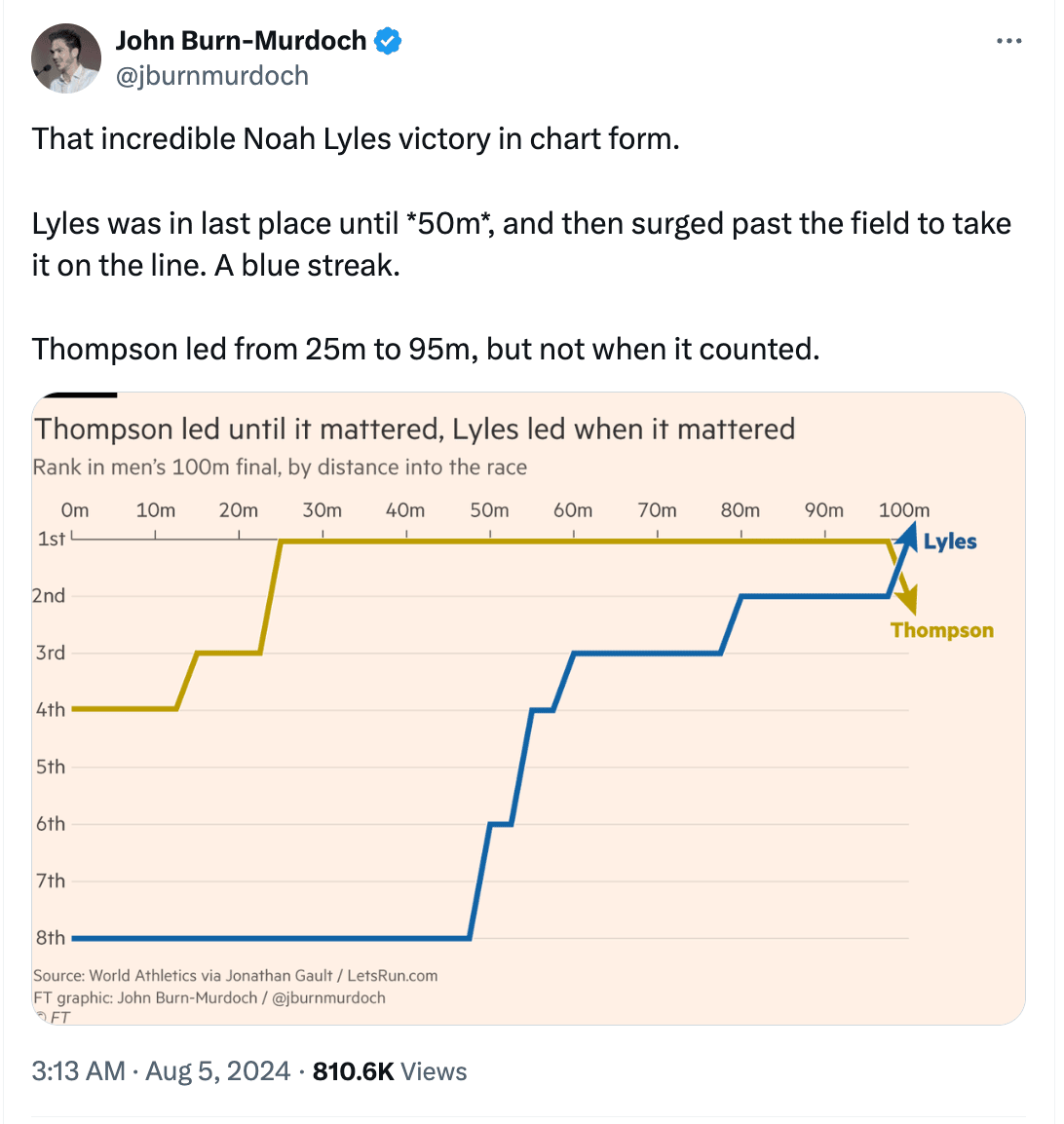Click the 3:13 AM · Aug 5, 2024 timestamp
1064x1124 pixels.
[x=161, y=1071]
